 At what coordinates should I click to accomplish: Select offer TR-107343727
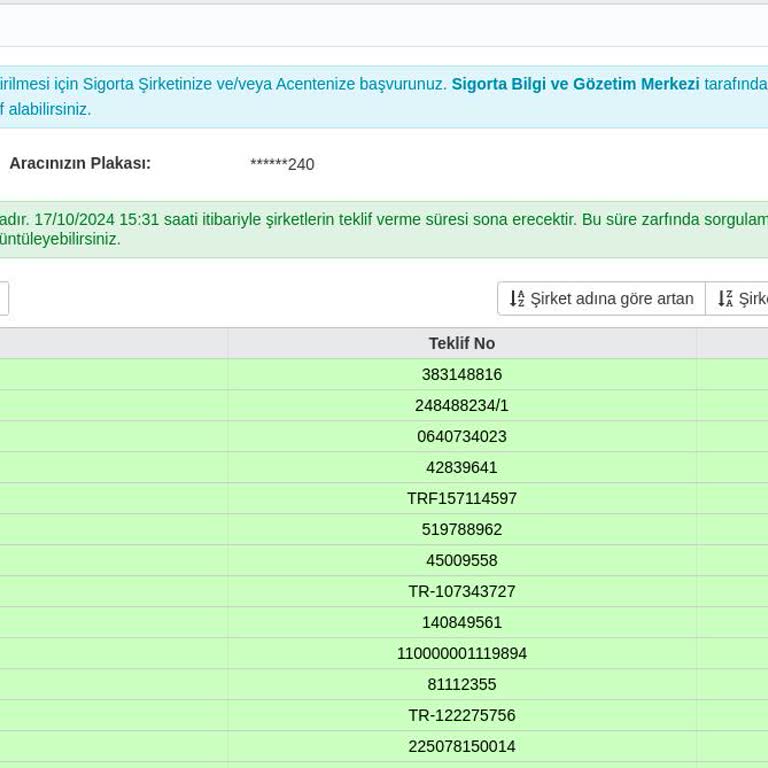[x=462, y=591]
